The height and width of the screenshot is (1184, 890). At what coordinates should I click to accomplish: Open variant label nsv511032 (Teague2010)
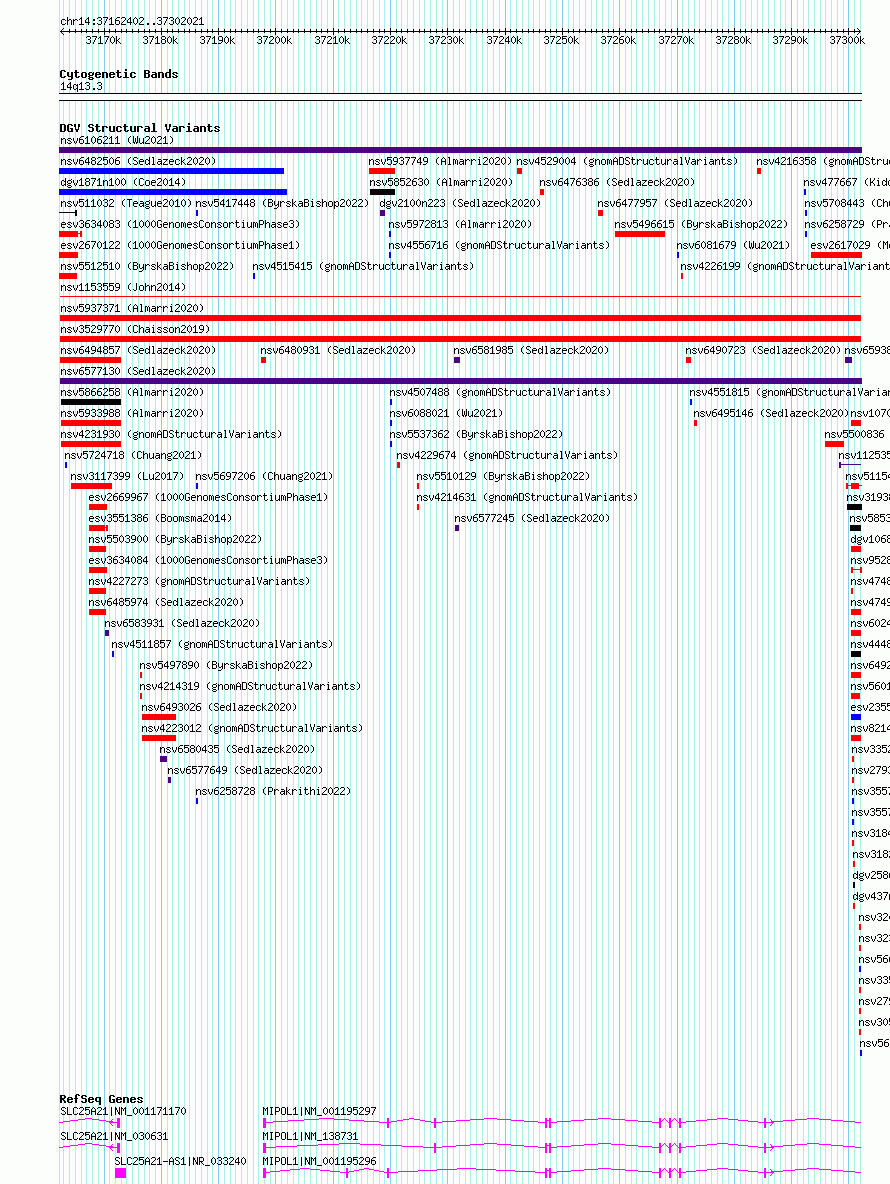pos(126,204)
